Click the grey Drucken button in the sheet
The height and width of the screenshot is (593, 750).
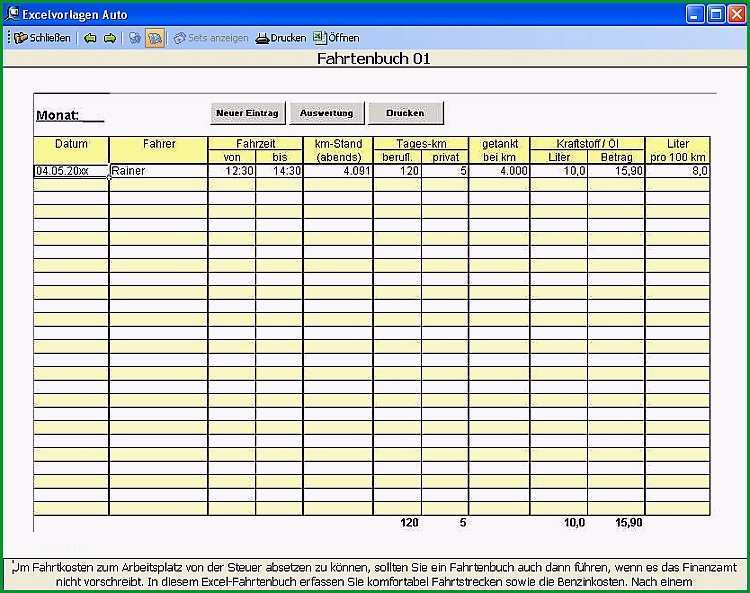coord(406,113)
